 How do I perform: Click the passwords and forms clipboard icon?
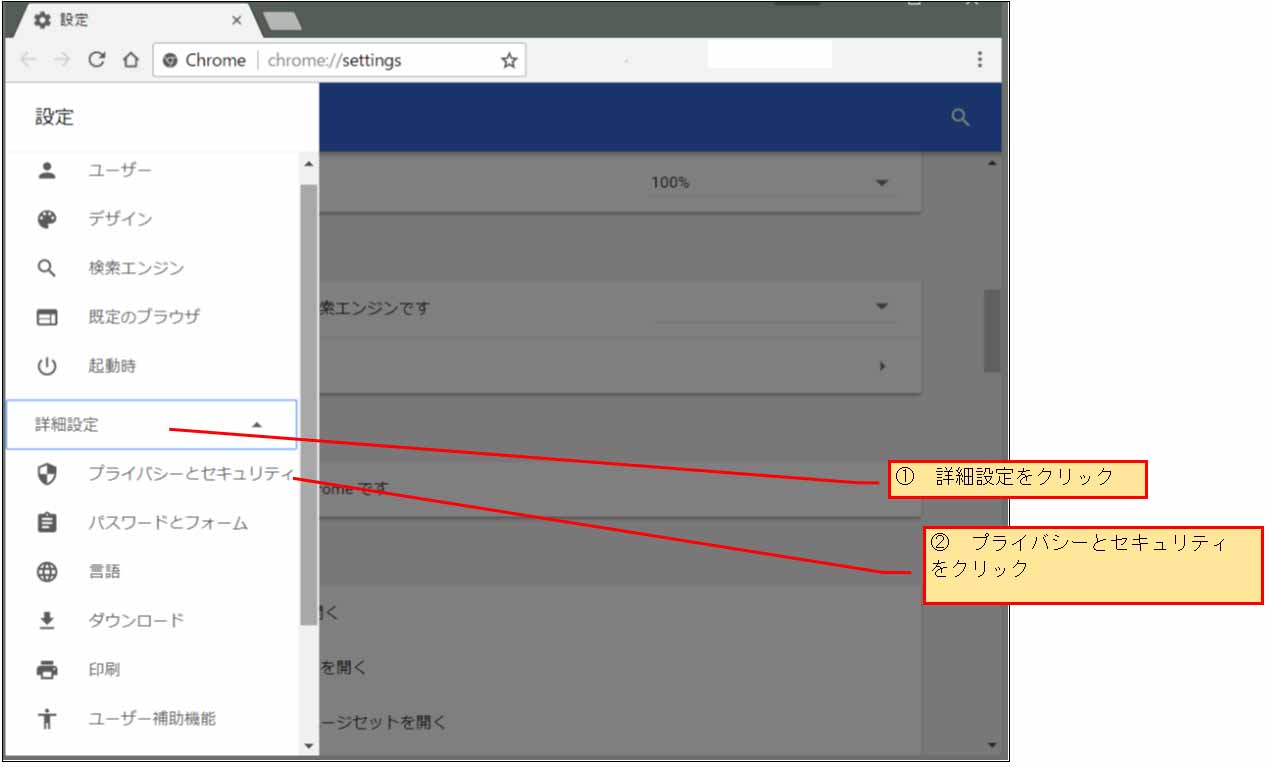pyautogui.click(x=47, y=523)
